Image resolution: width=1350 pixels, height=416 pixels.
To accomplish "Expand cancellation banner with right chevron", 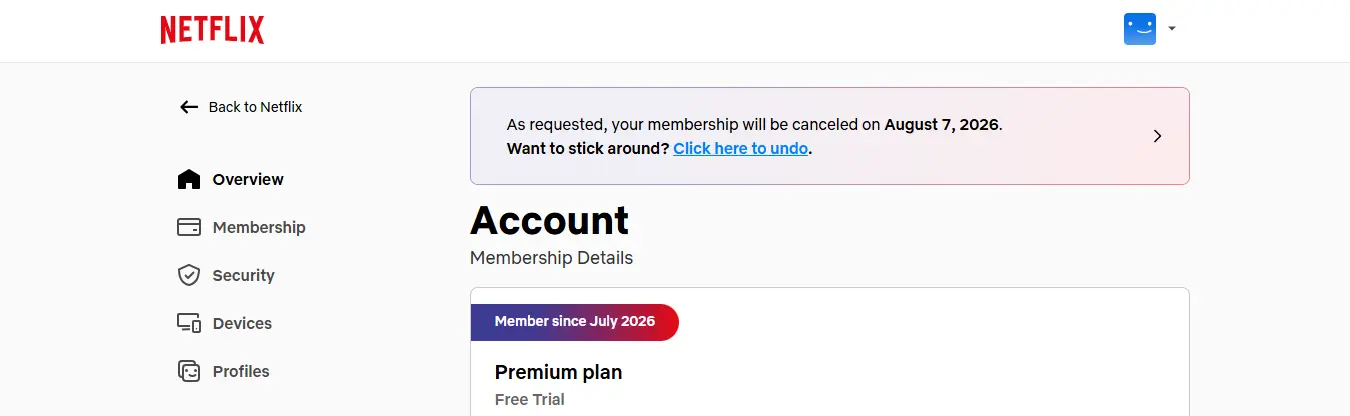I will pyautogui.click(x=1157, y=136).
